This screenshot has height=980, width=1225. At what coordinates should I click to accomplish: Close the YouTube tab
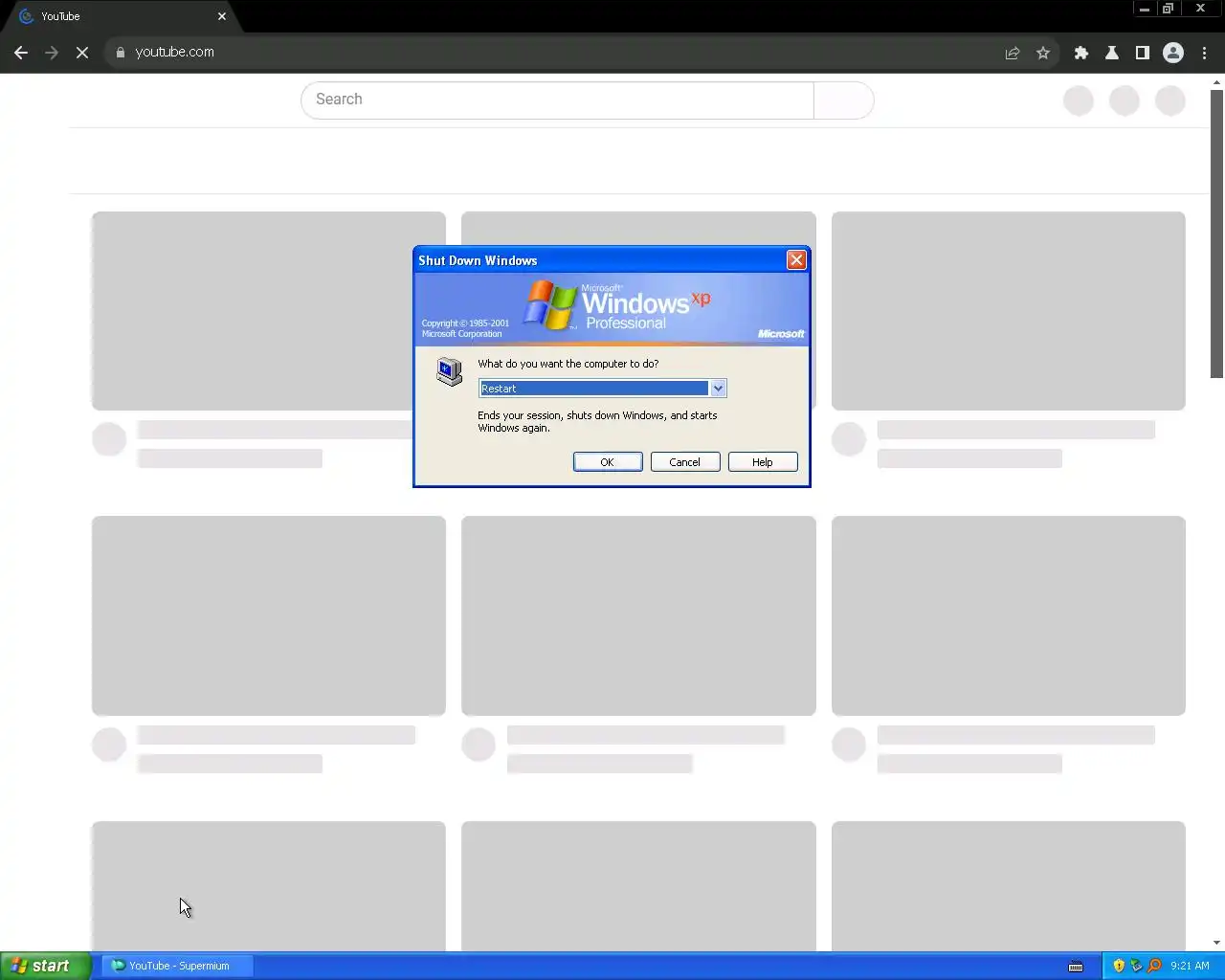[x=222, y=16]
